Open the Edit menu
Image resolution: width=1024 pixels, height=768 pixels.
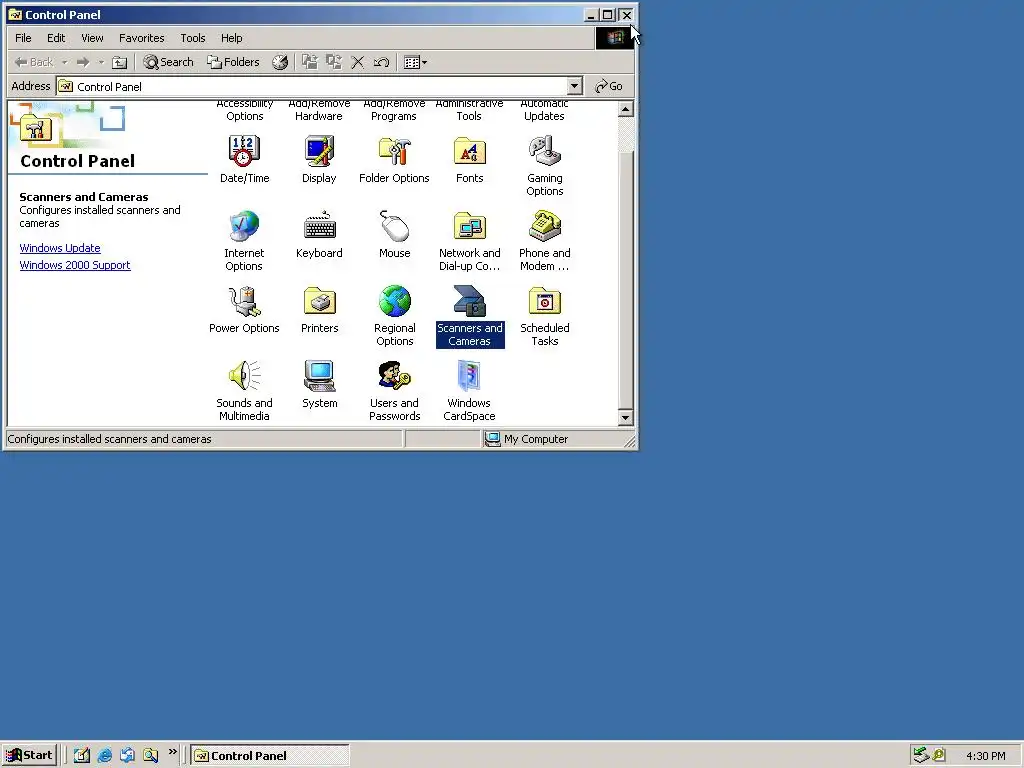(x=56, y=38)
